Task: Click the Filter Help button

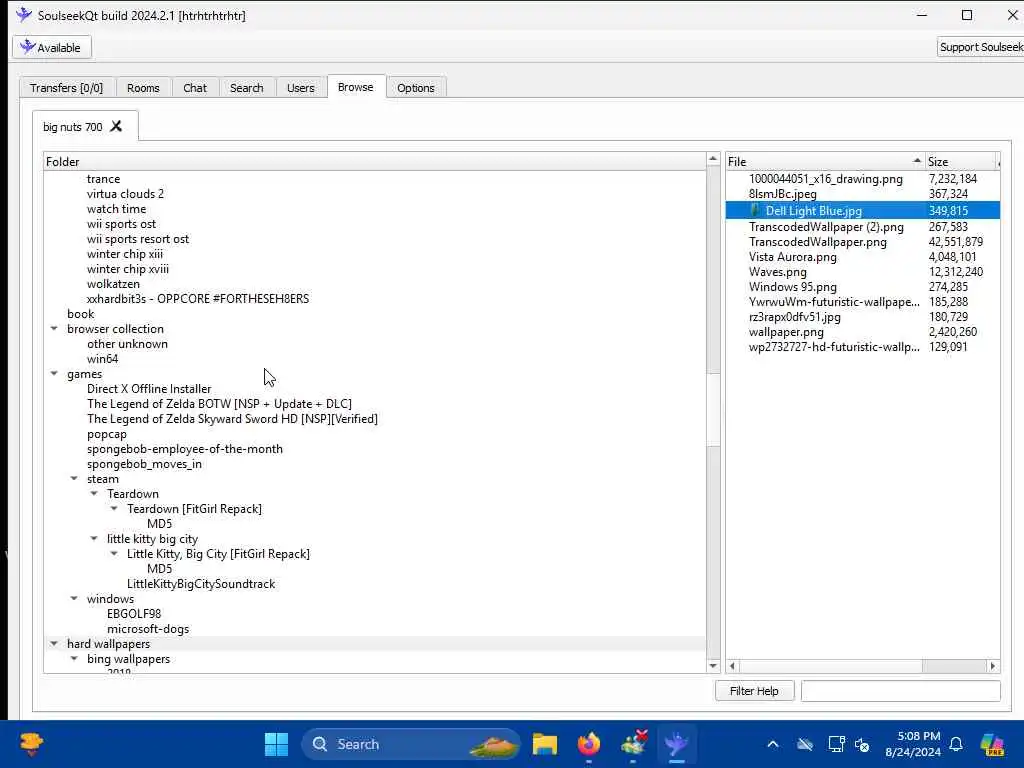Action: pos(754,690)
